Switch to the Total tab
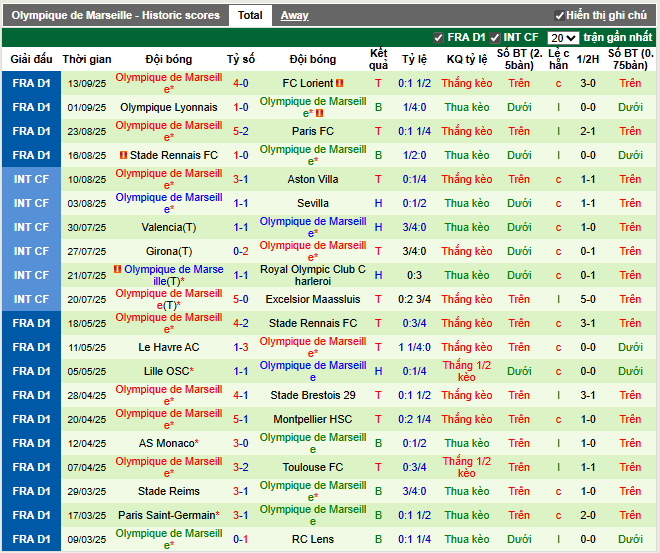 tap(250, 16)
